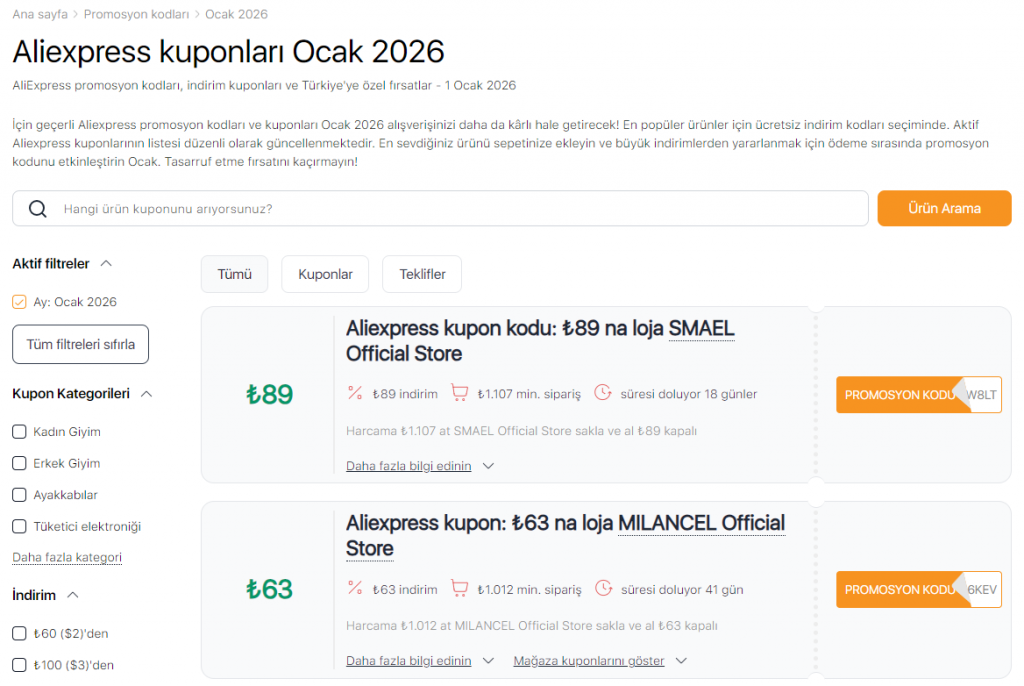Open the Teklifler tab
This screenshot has width=1024, height=686.
pyautogui.click(x=421, y=273)
